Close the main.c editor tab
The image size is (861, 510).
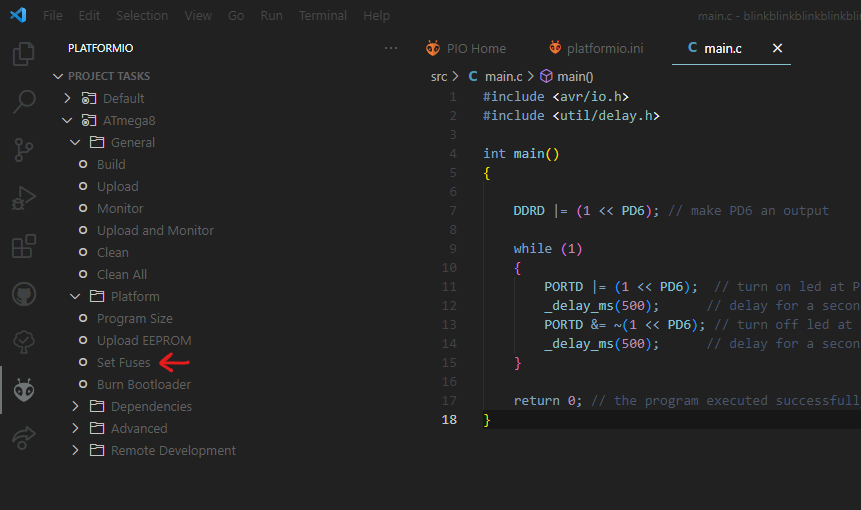tap(777, 48)
